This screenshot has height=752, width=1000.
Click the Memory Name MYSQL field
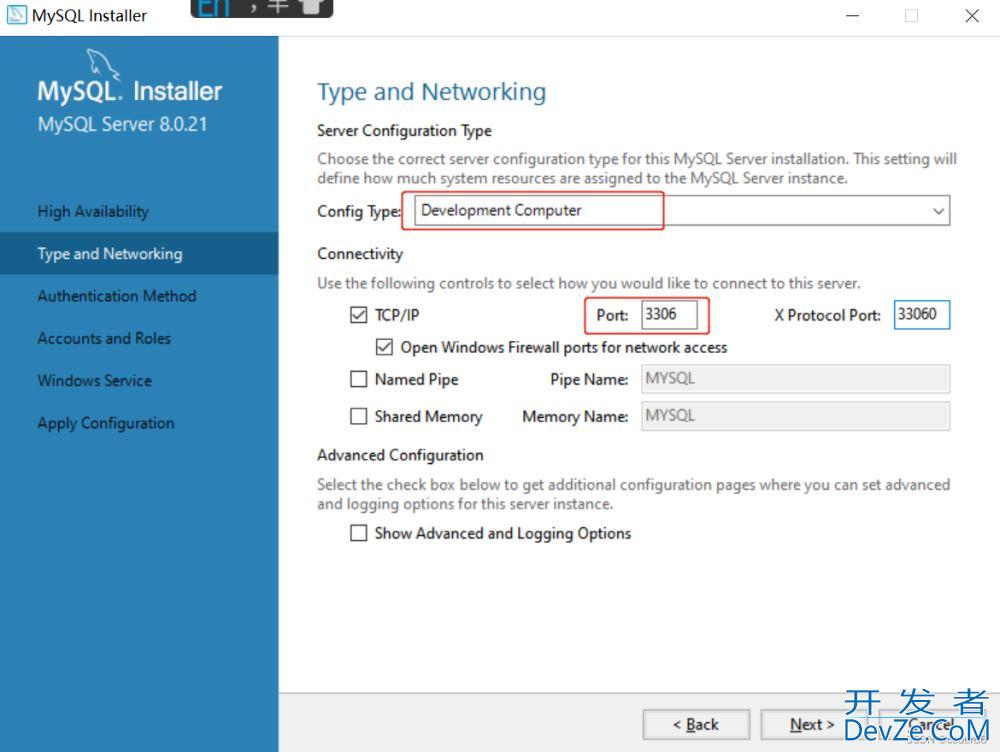(795, 416)
